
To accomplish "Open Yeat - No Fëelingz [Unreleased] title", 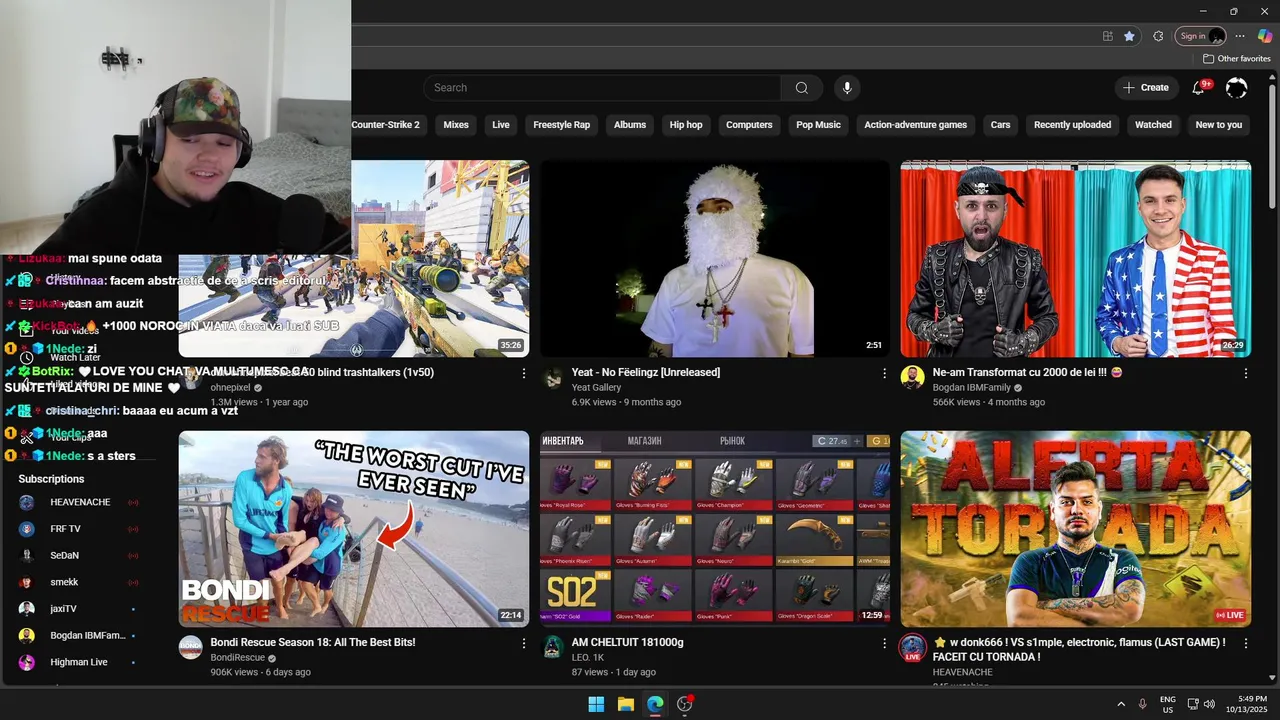I will click(x=646, y=372).
